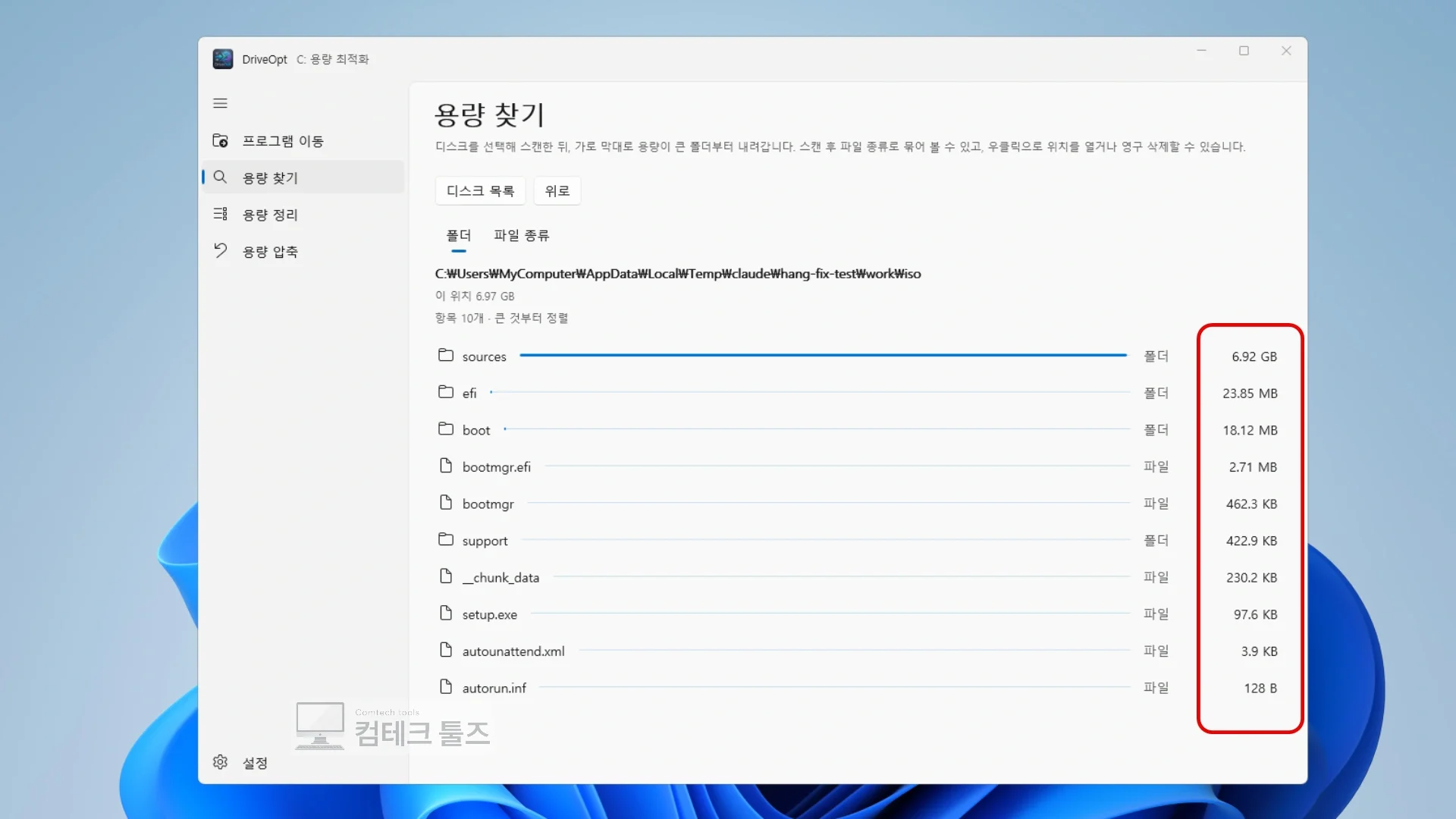Open 설정 at the sidebar bottom
This screenshot has width=1456, height=819.
click(303, 762)
